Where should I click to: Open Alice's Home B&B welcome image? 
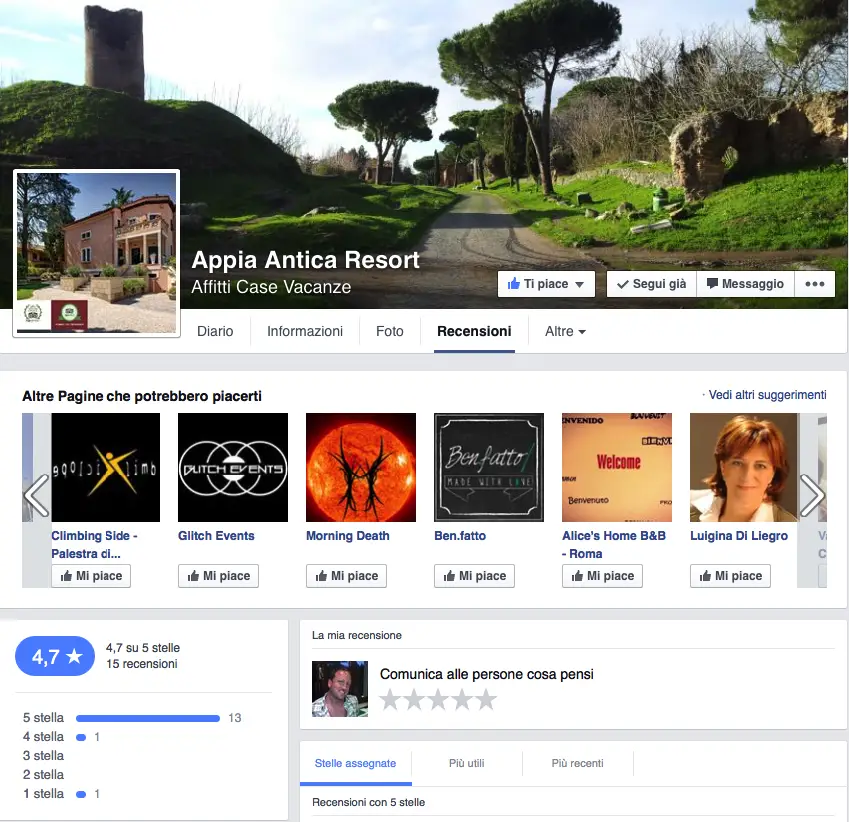coord(617,467)
